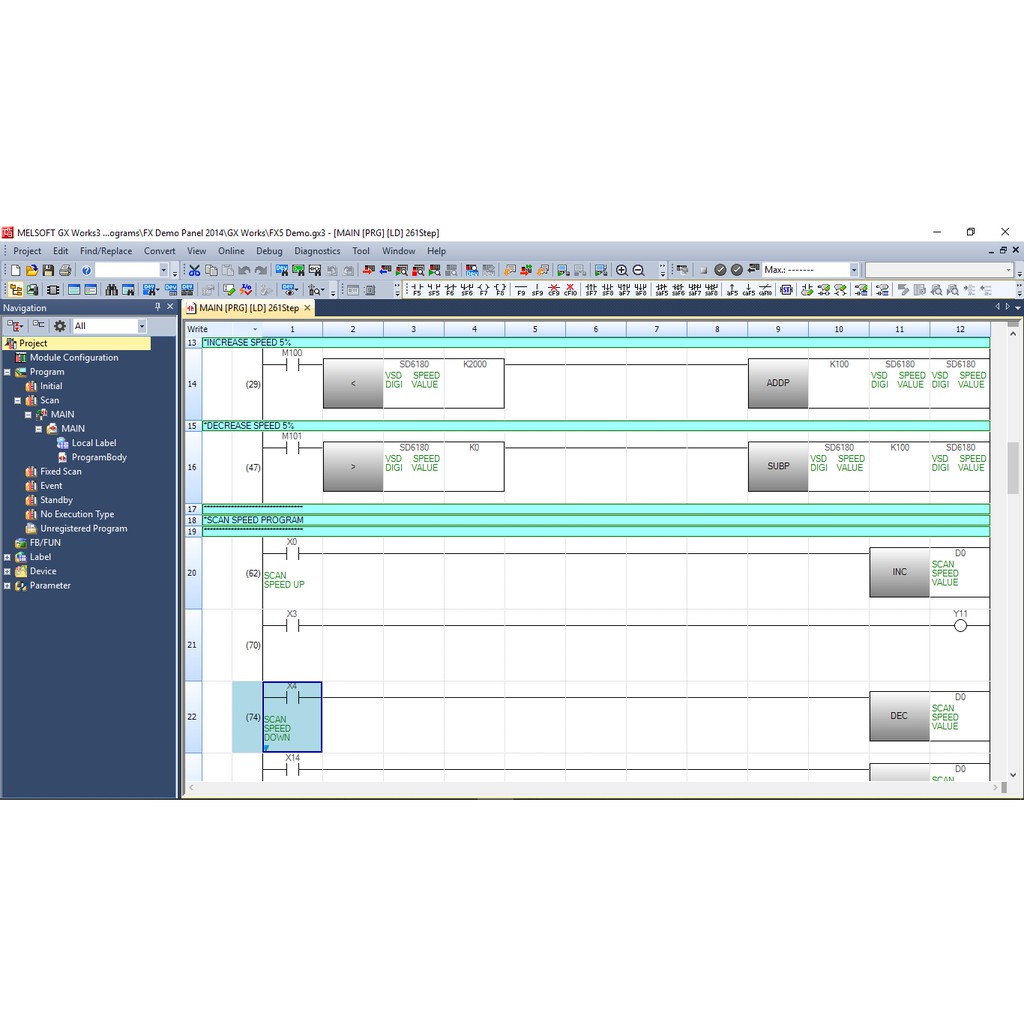Pin the Navigation panel
This screenshot has height=1024, width=1024.
[x=157, y=307]
